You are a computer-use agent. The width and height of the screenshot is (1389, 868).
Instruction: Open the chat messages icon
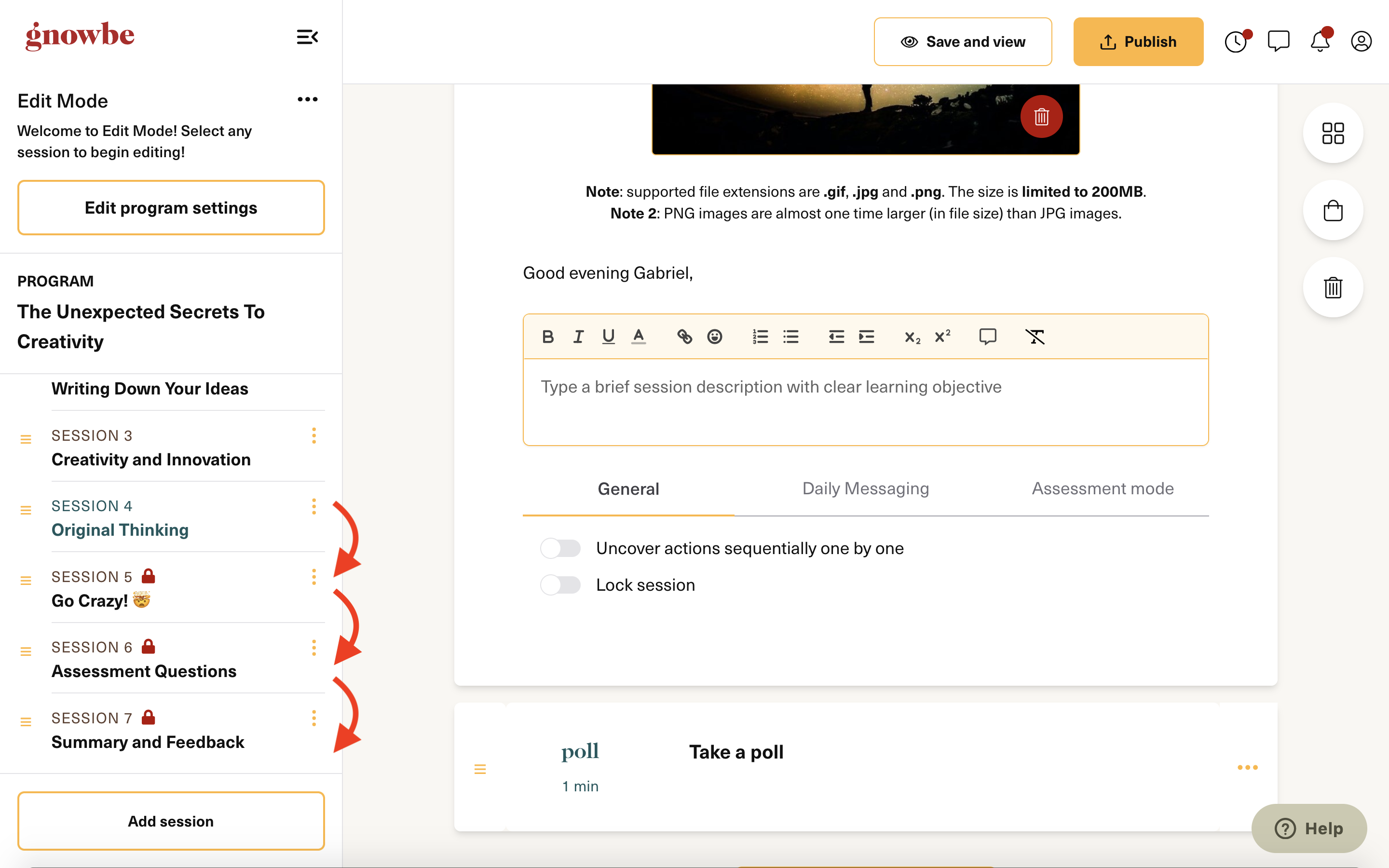pyautogui.click(x=1278, y=41)
